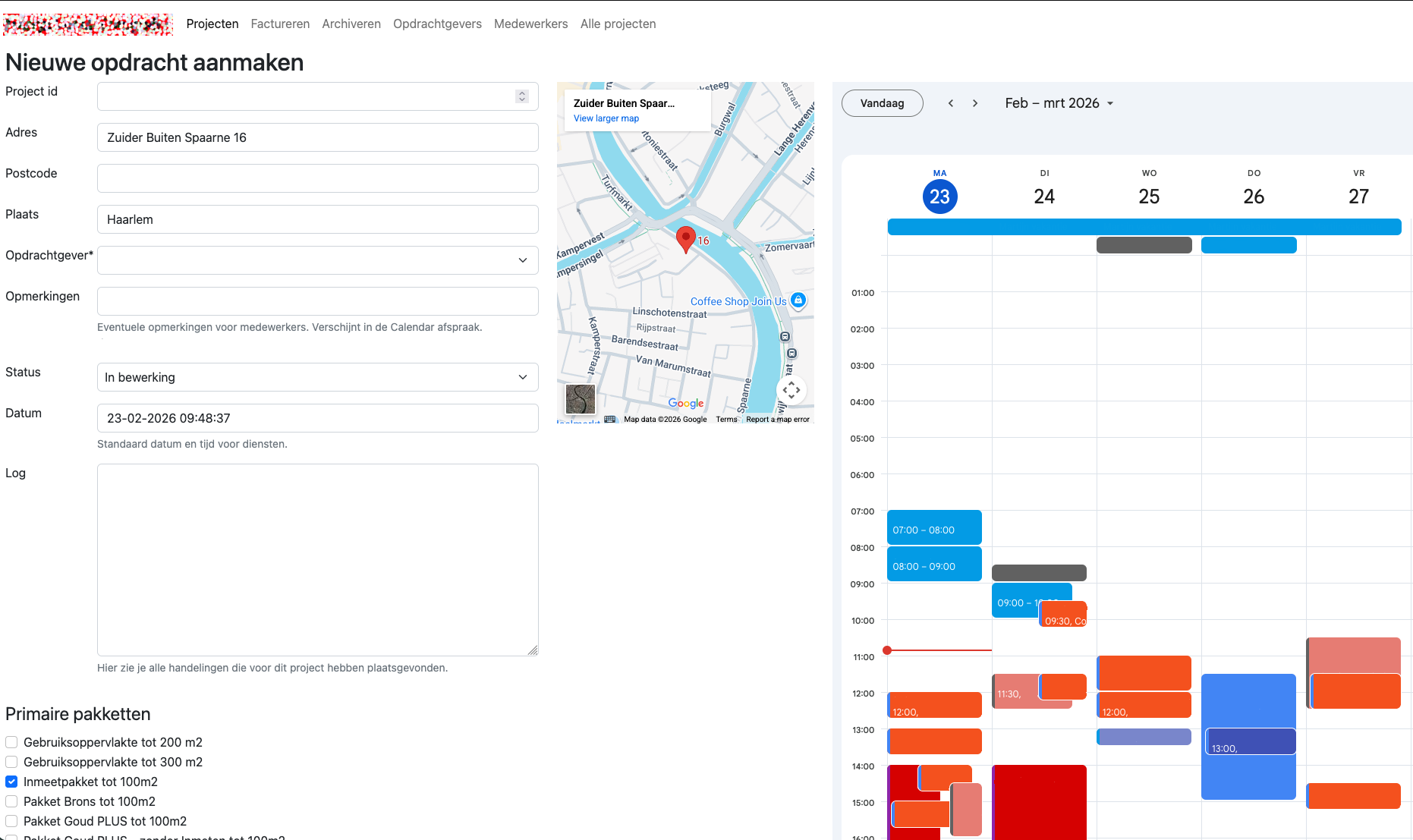Click the Coffee Shop Join Us map marker

[798, 300]
